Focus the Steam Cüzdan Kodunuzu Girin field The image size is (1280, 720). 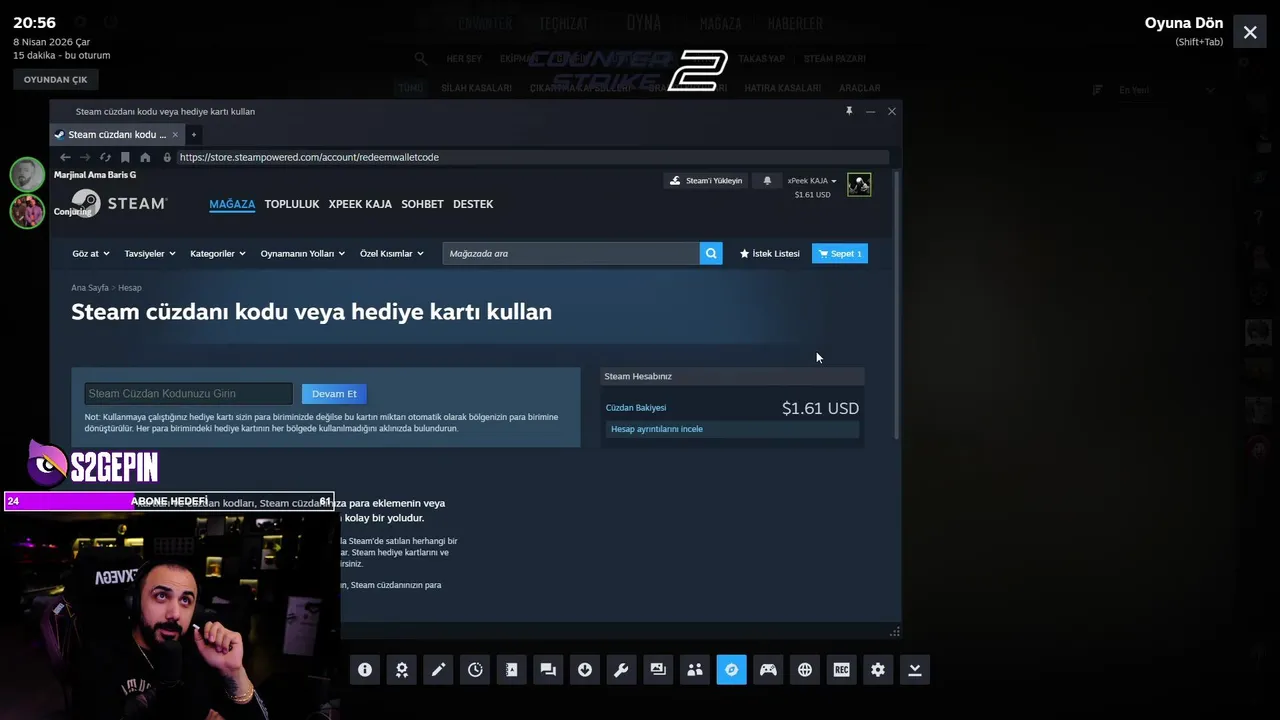tap(189, 394)
